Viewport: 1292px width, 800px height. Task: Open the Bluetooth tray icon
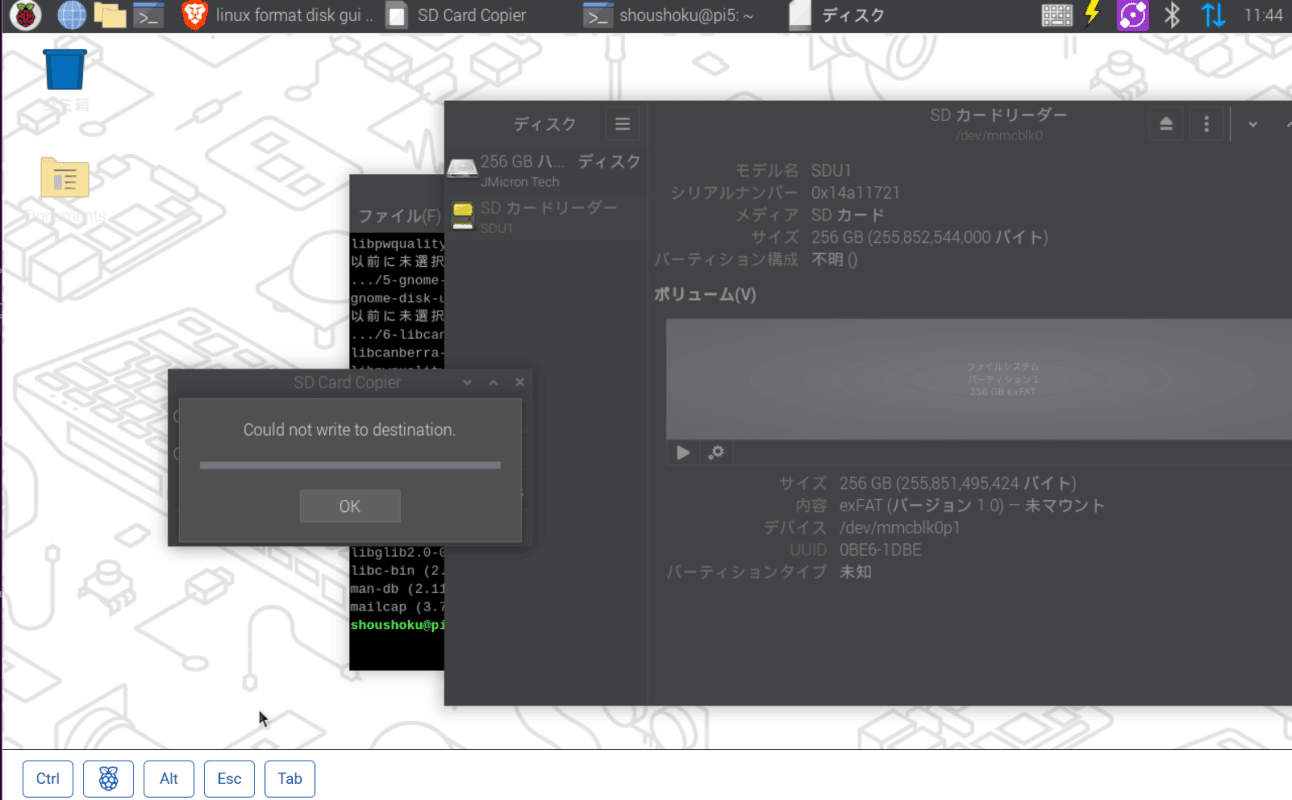(x=1173, y=16)
